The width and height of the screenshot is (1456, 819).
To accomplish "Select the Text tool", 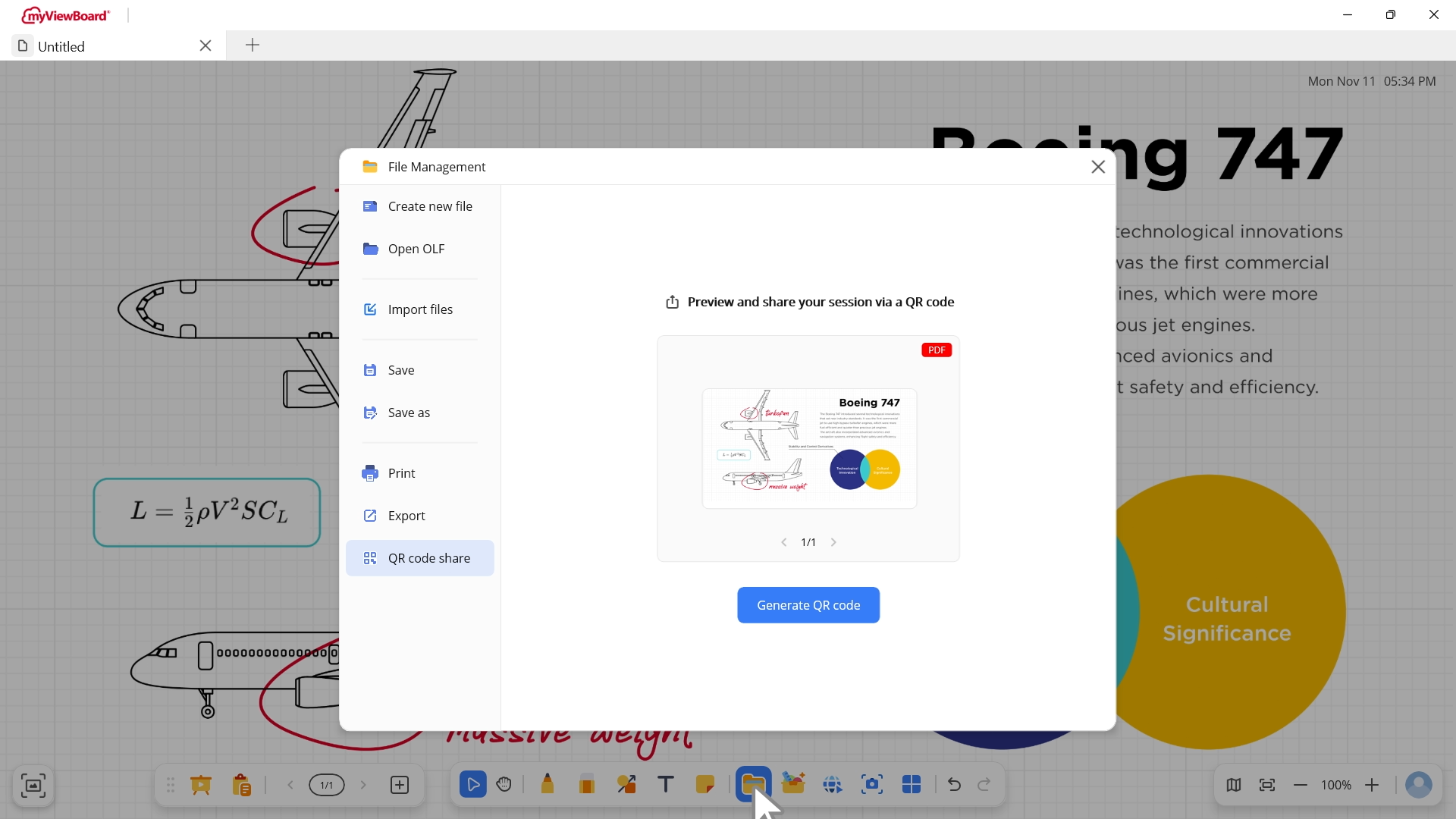I will (x=666, y=785).
